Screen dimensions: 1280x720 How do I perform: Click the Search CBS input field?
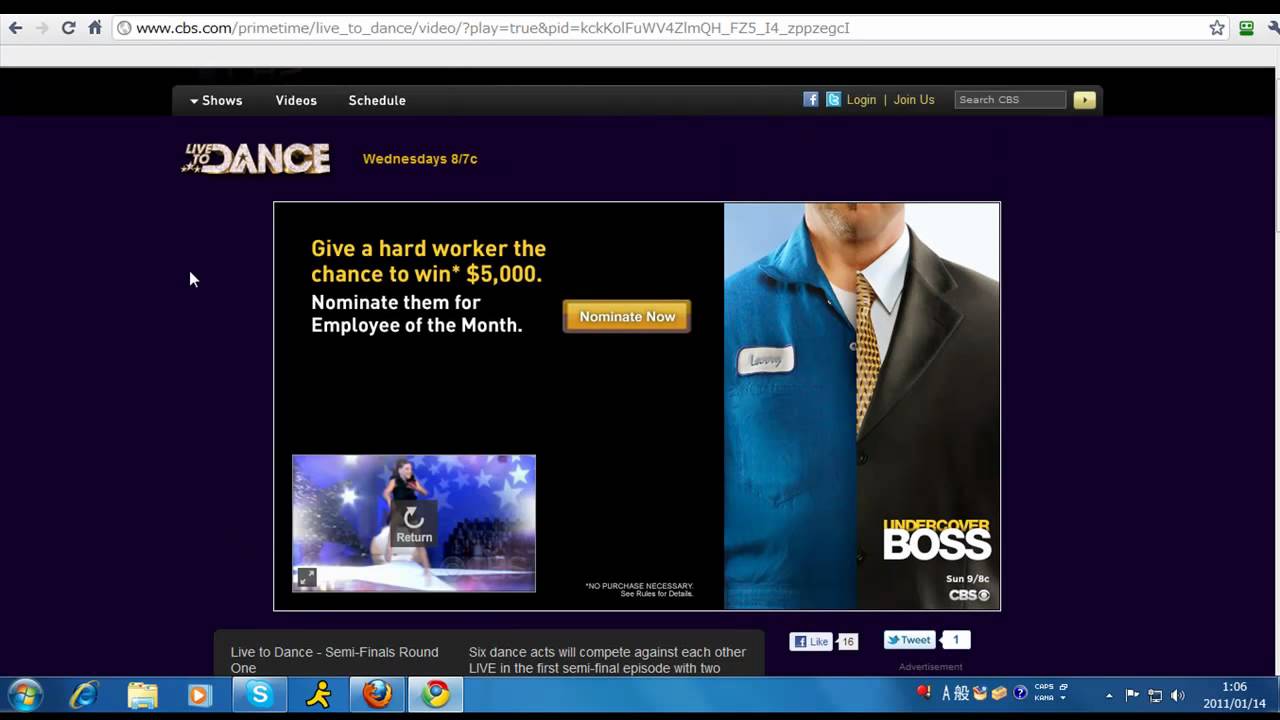click(x=1010, y=99)
